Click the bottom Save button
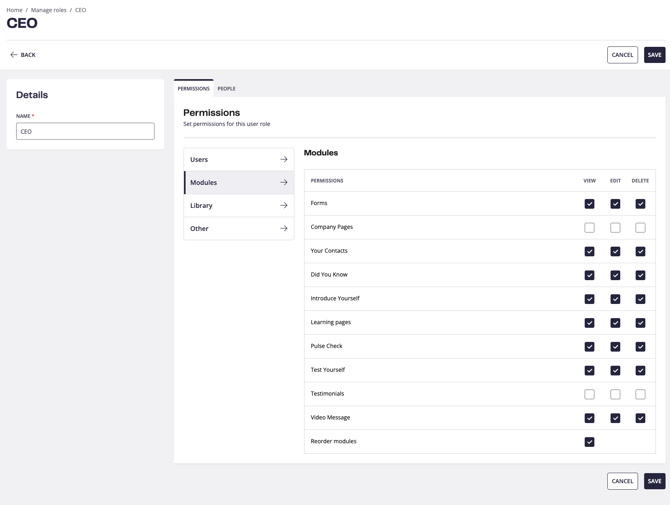The width and height of the screenshot is (670, 505). [655, 481]
